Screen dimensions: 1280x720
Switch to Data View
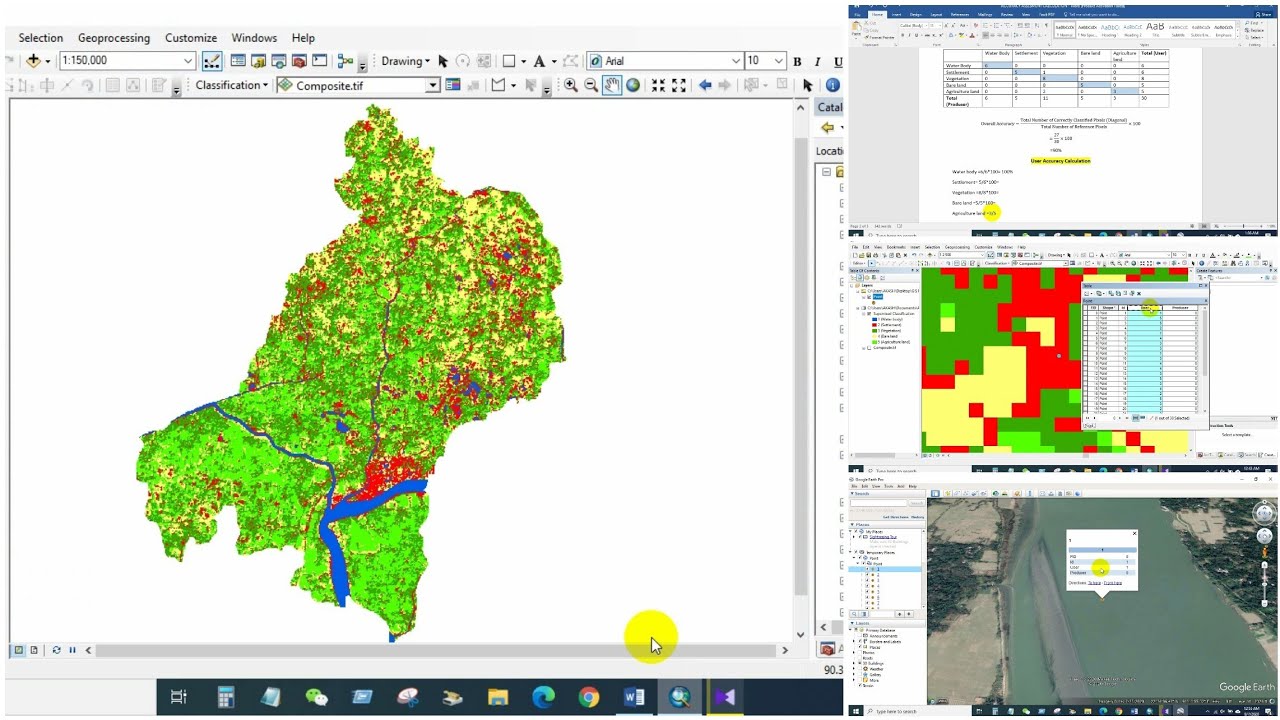coord(18,650)
